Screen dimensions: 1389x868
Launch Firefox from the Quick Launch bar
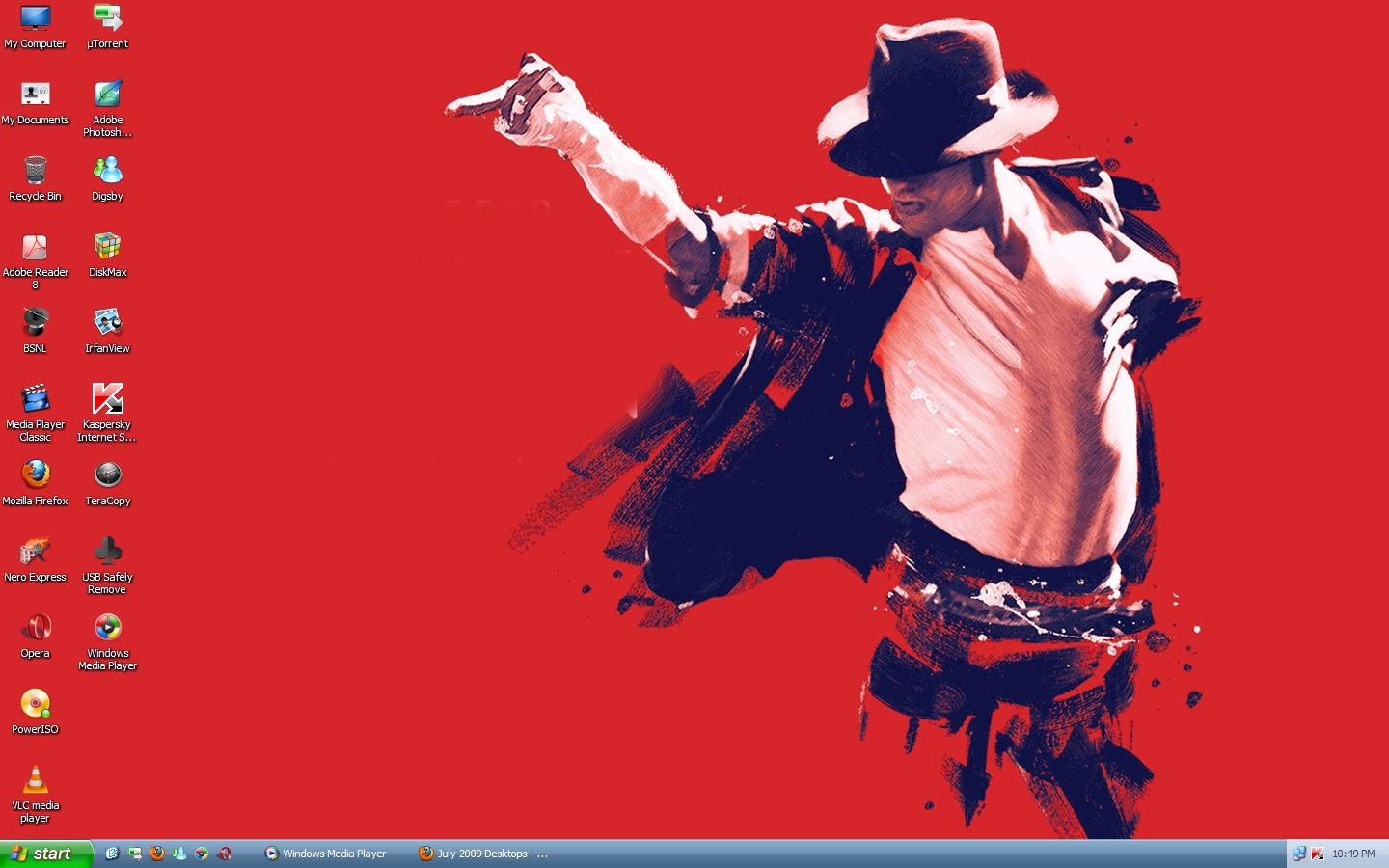coord(157,854)
